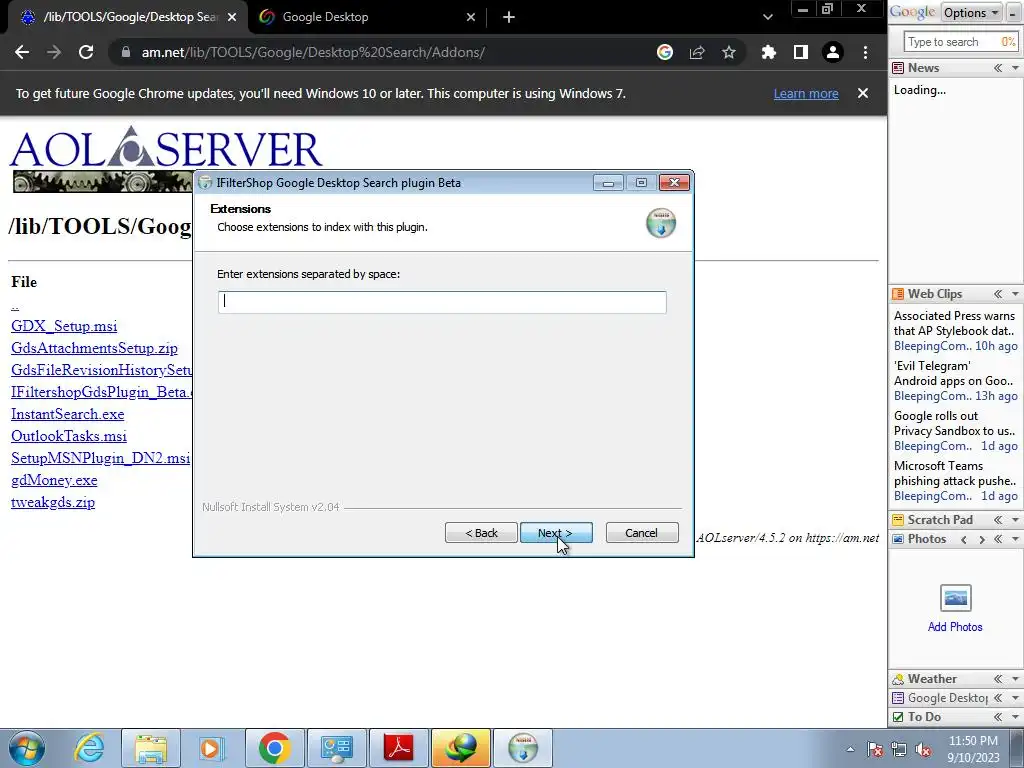The image size is (1024, 768).
Task: Click the Learn more link
Action: click(806, 93)
